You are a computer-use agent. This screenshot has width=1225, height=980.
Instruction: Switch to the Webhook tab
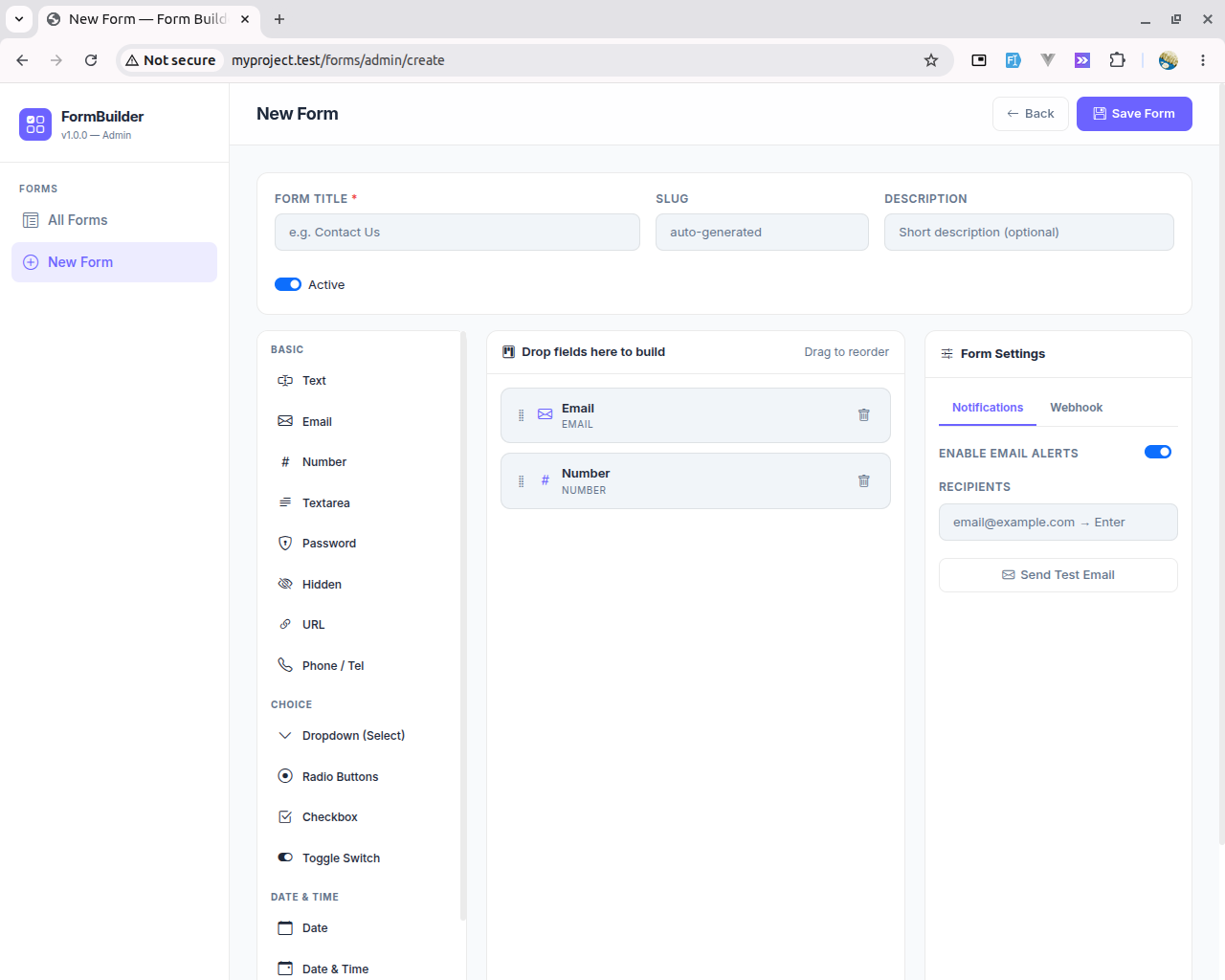click(x=1076, y=408)
